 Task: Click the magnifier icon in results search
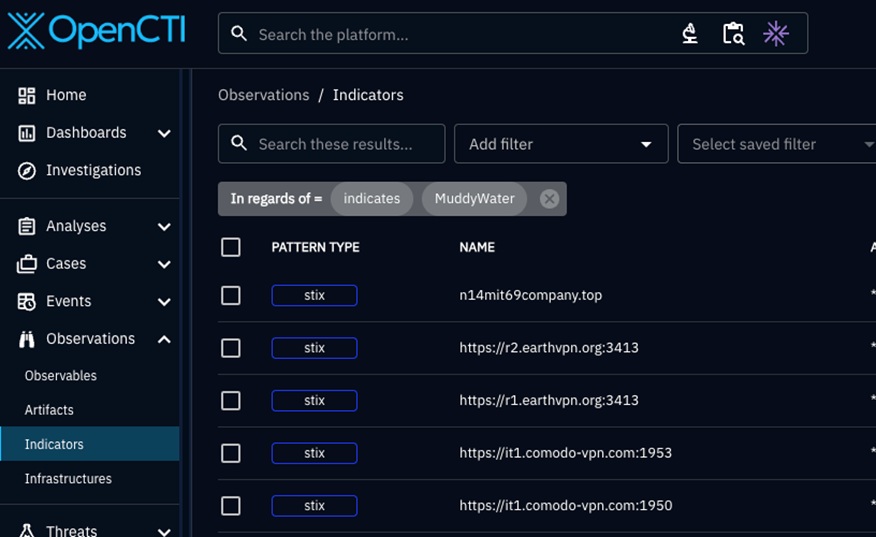click(239, 143)
